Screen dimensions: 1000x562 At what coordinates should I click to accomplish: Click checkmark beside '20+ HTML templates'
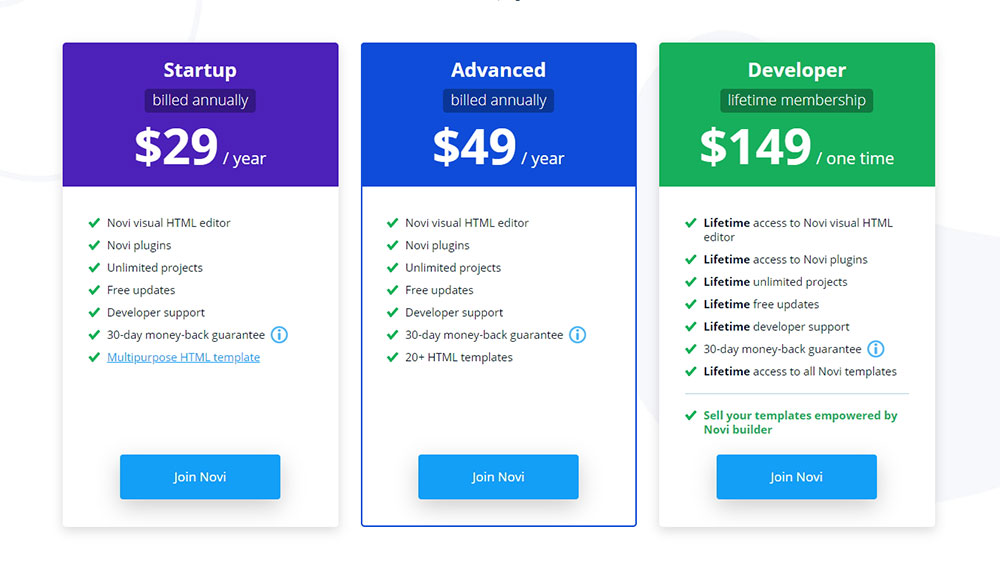[x=393, y=357]
